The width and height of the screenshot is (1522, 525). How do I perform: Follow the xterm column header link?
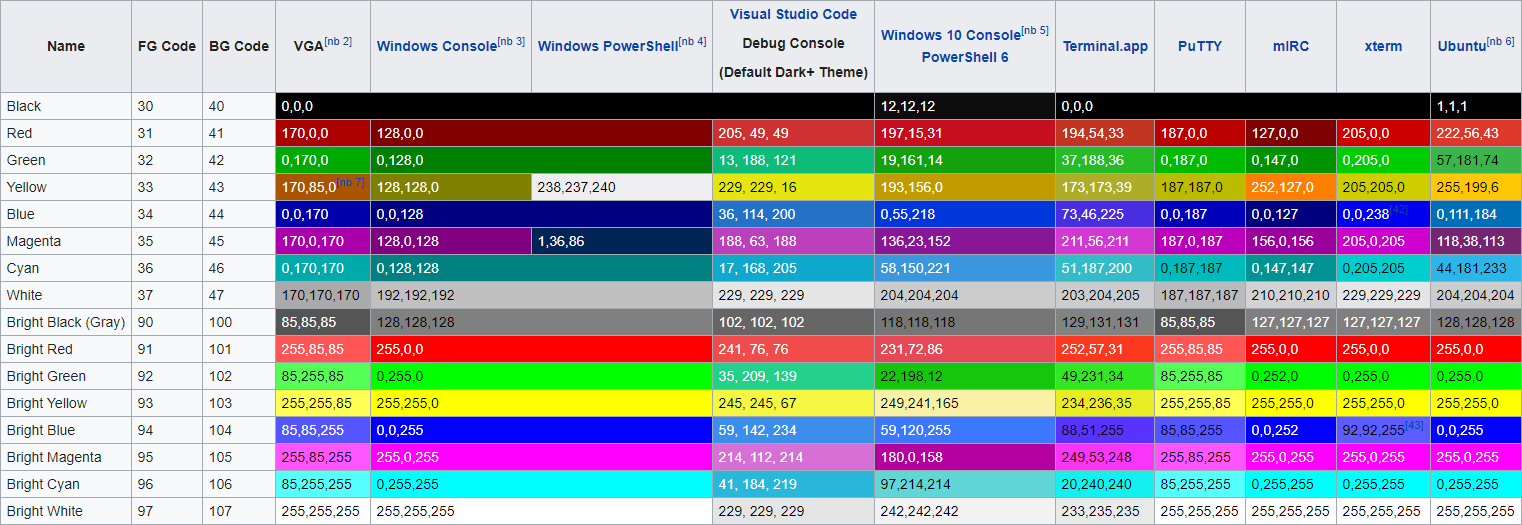tap(1383, 47)
